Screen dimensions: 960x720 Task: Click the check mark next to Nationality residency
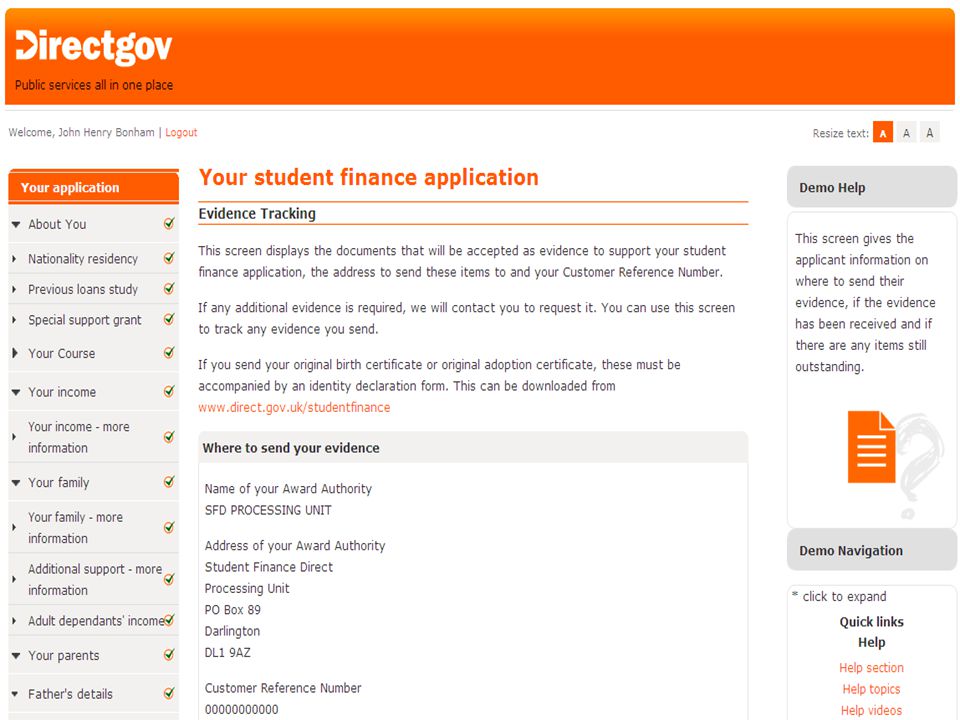pos(169,258)
